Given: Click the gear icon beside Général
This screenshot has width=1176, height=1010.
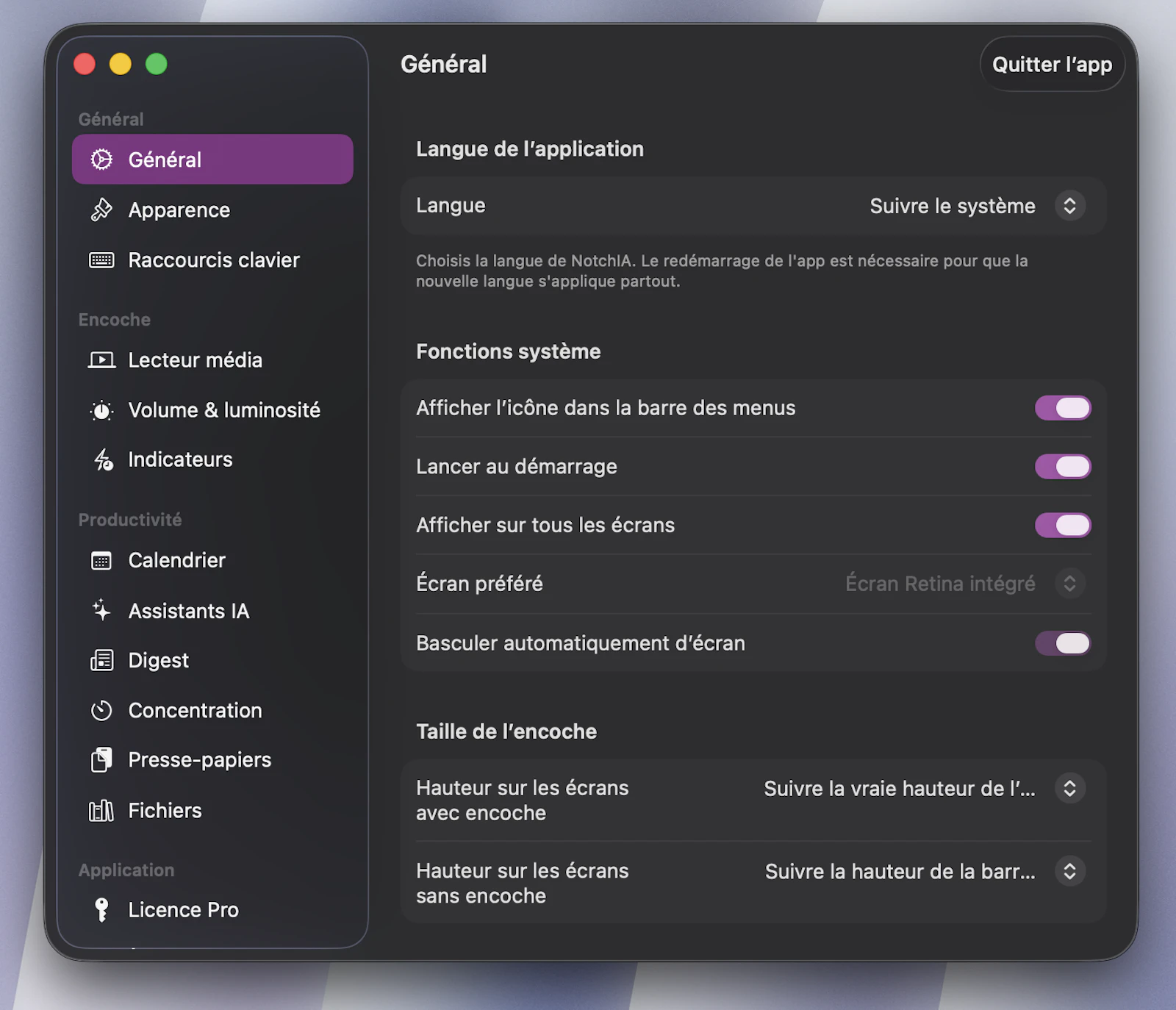Looking at the screenshot, I should tap(101, 160).
